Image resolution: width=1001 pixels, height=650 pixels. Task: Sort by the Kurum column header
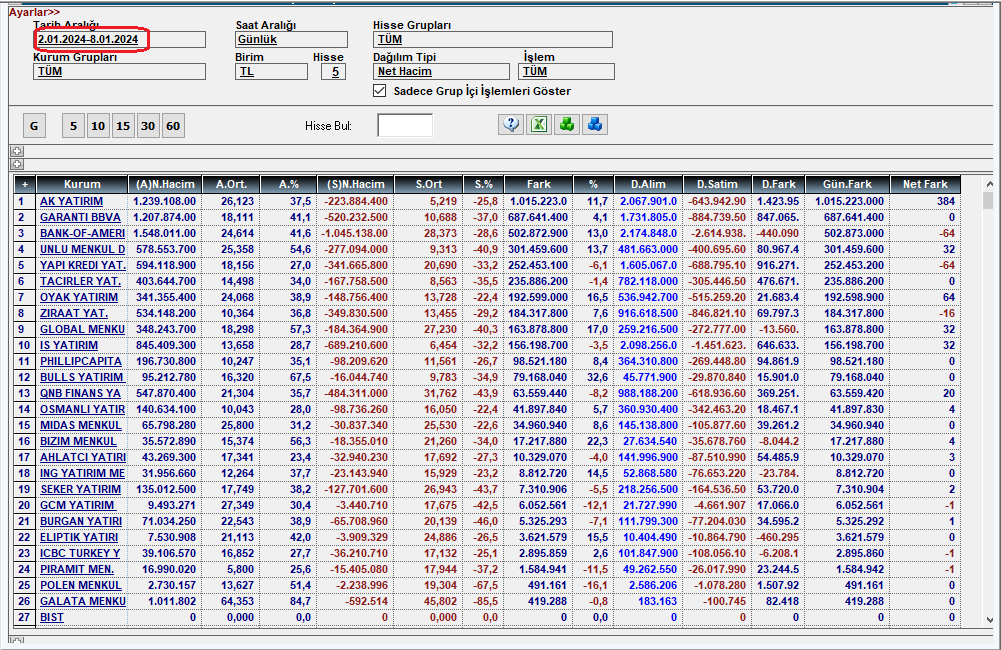coord(82,184)
